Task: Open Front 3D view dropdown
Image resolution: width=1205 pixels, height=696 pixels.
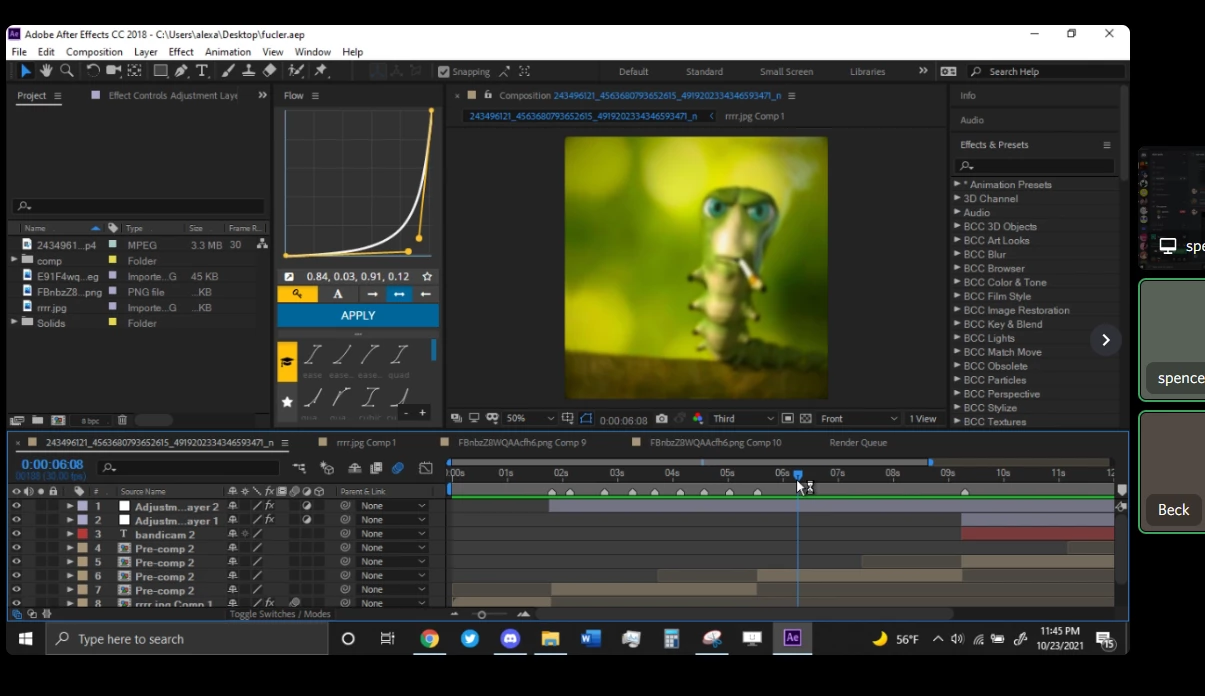Action: pos(858,419)
